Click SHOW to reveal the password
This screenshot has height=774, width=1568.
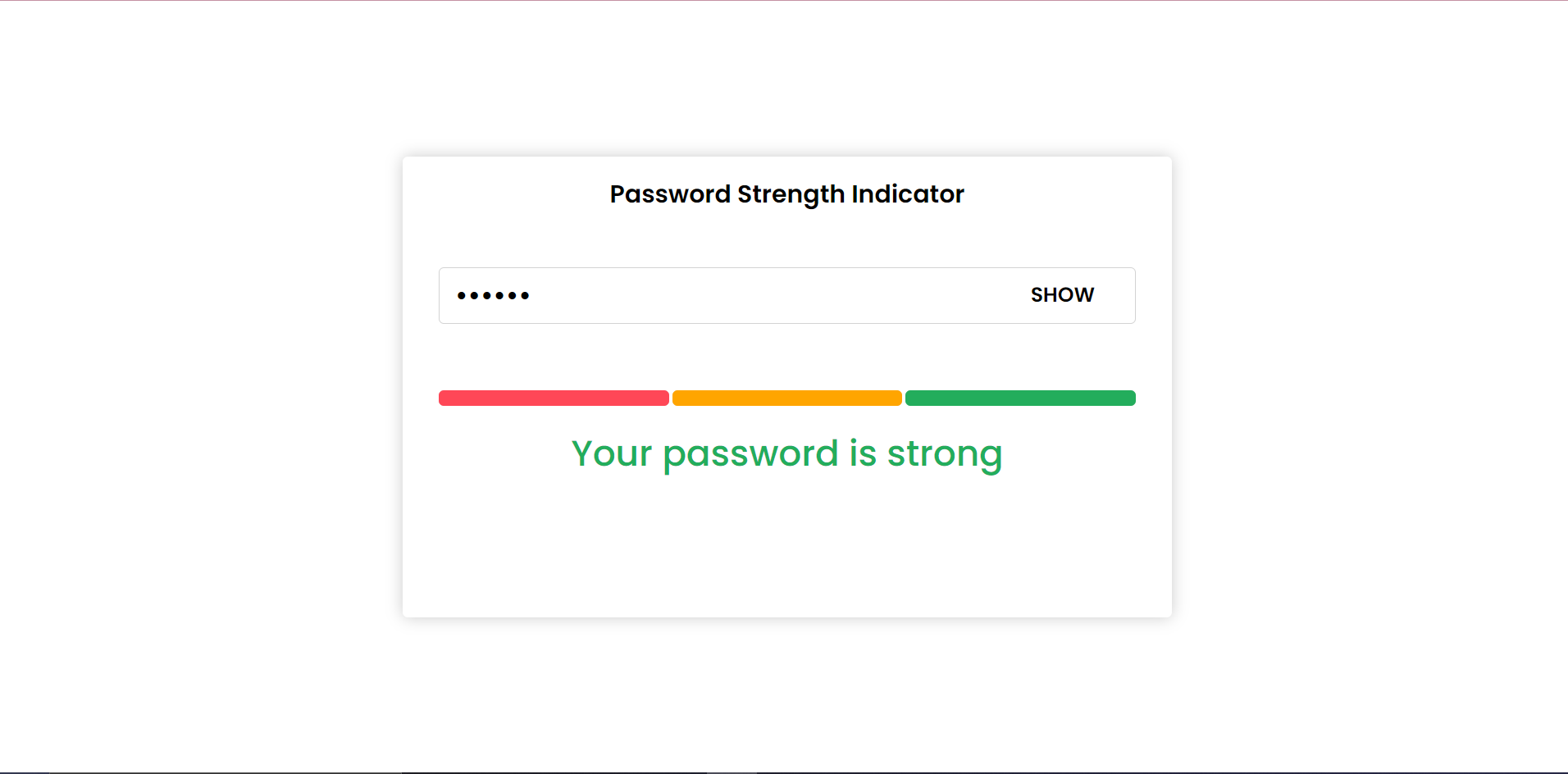click(1062, 295)
